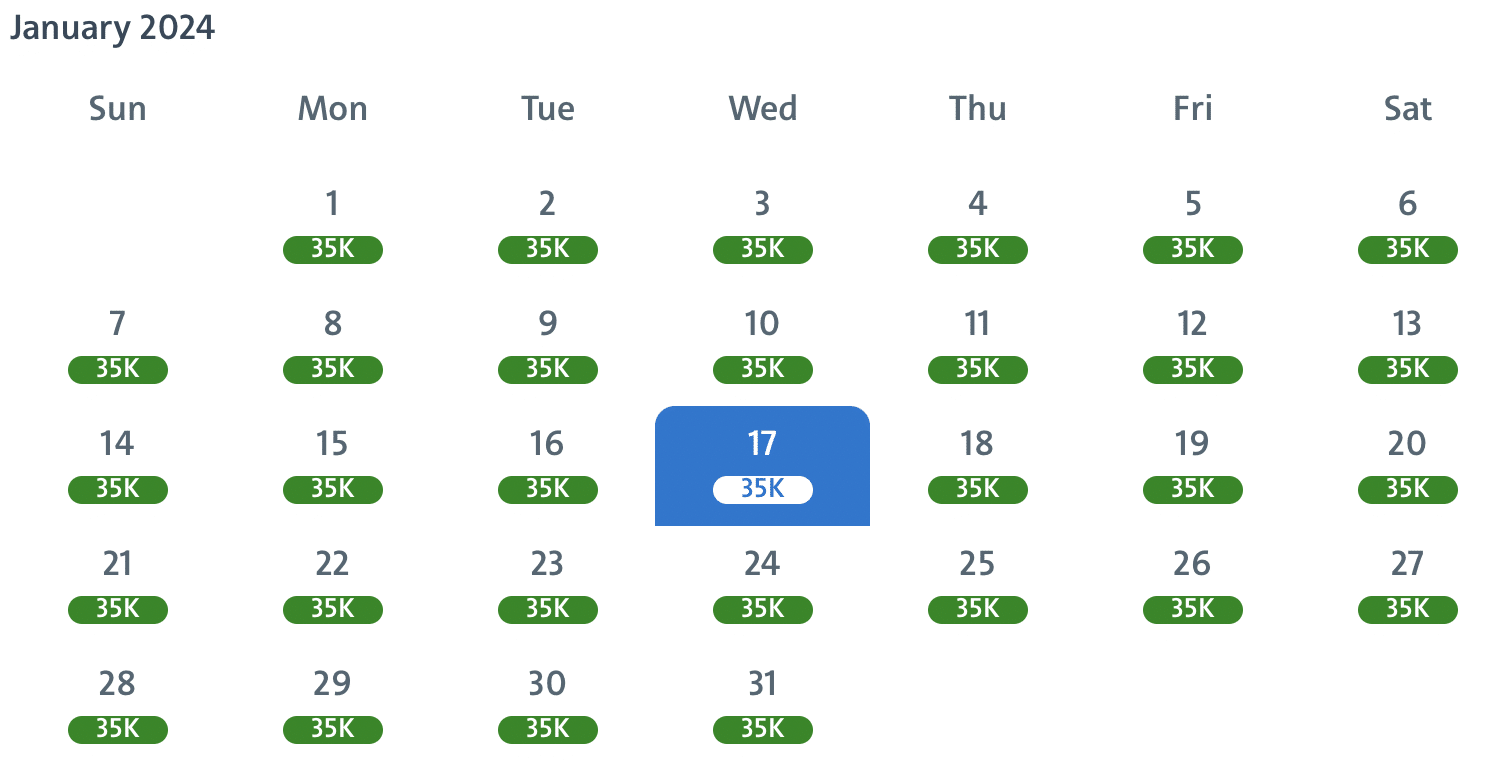This screenshot has height=764, width=1488.
Task: Click the 35K badge for January 23
Action: (547, 609)
